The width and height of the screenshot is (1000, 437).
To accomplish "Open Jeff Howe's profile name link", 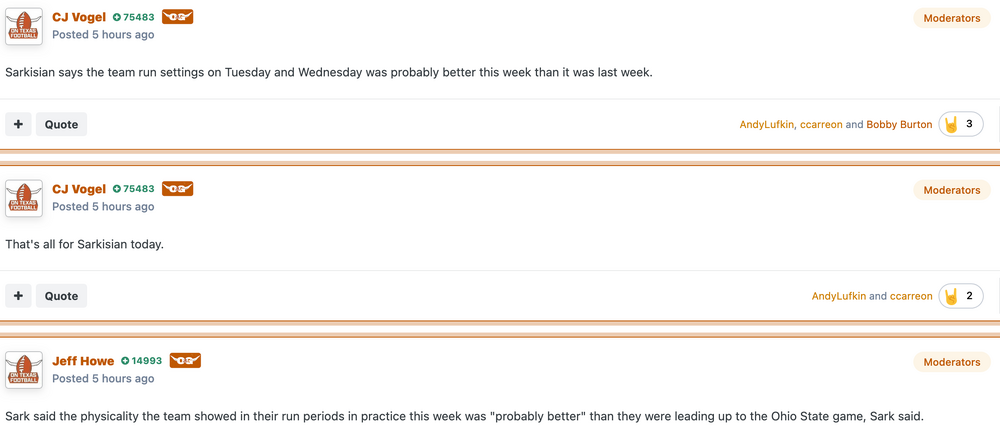I will (83, 361).
